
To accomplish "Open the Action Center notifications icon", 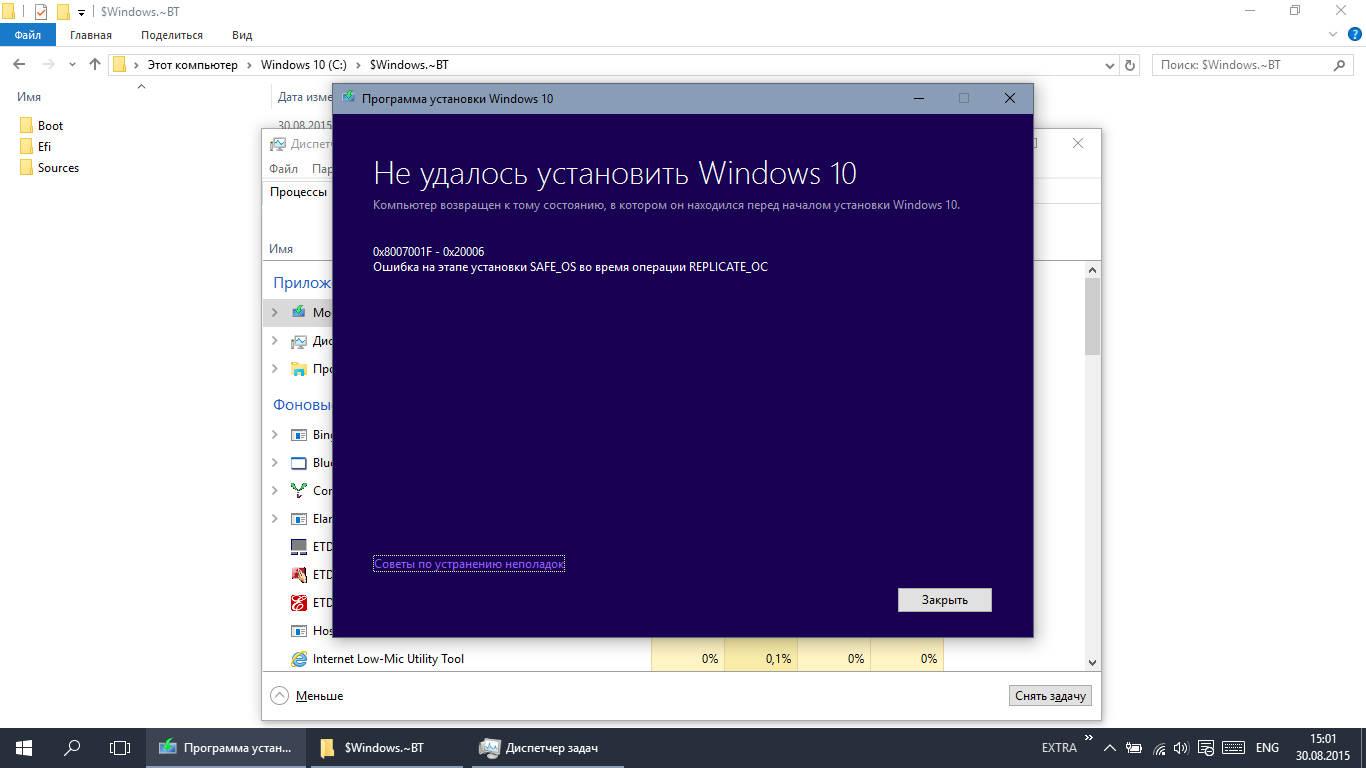I will tap(1207, 747).
